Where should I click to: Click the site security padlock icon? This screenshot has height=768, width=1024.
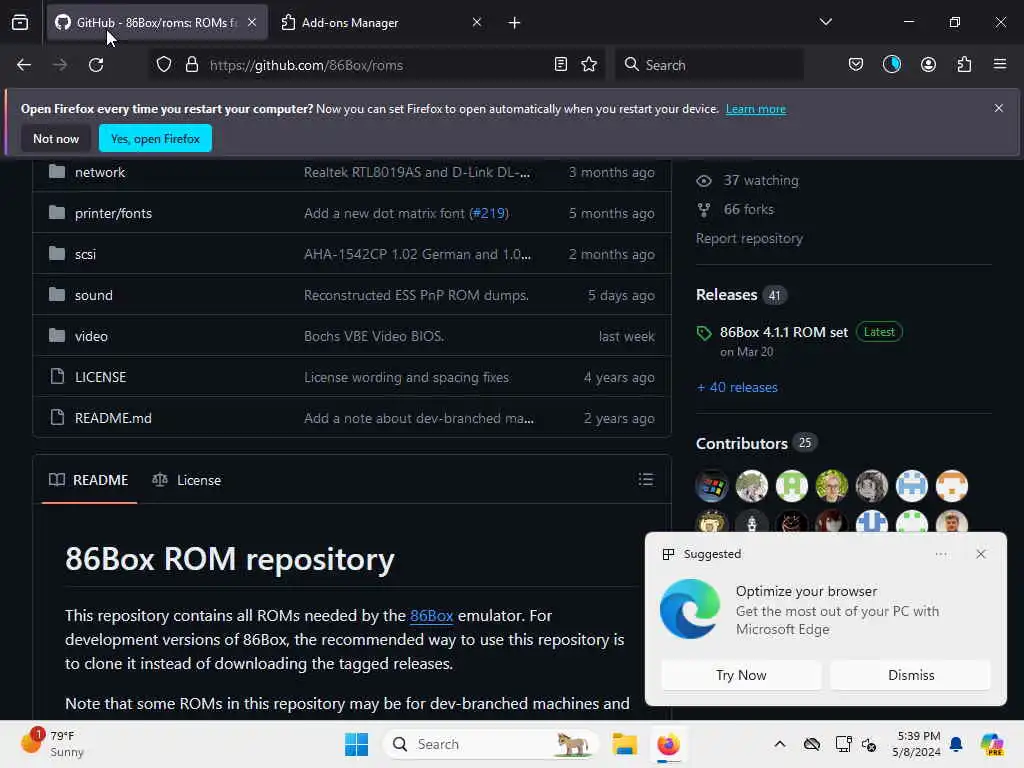(x=191, y=65)
